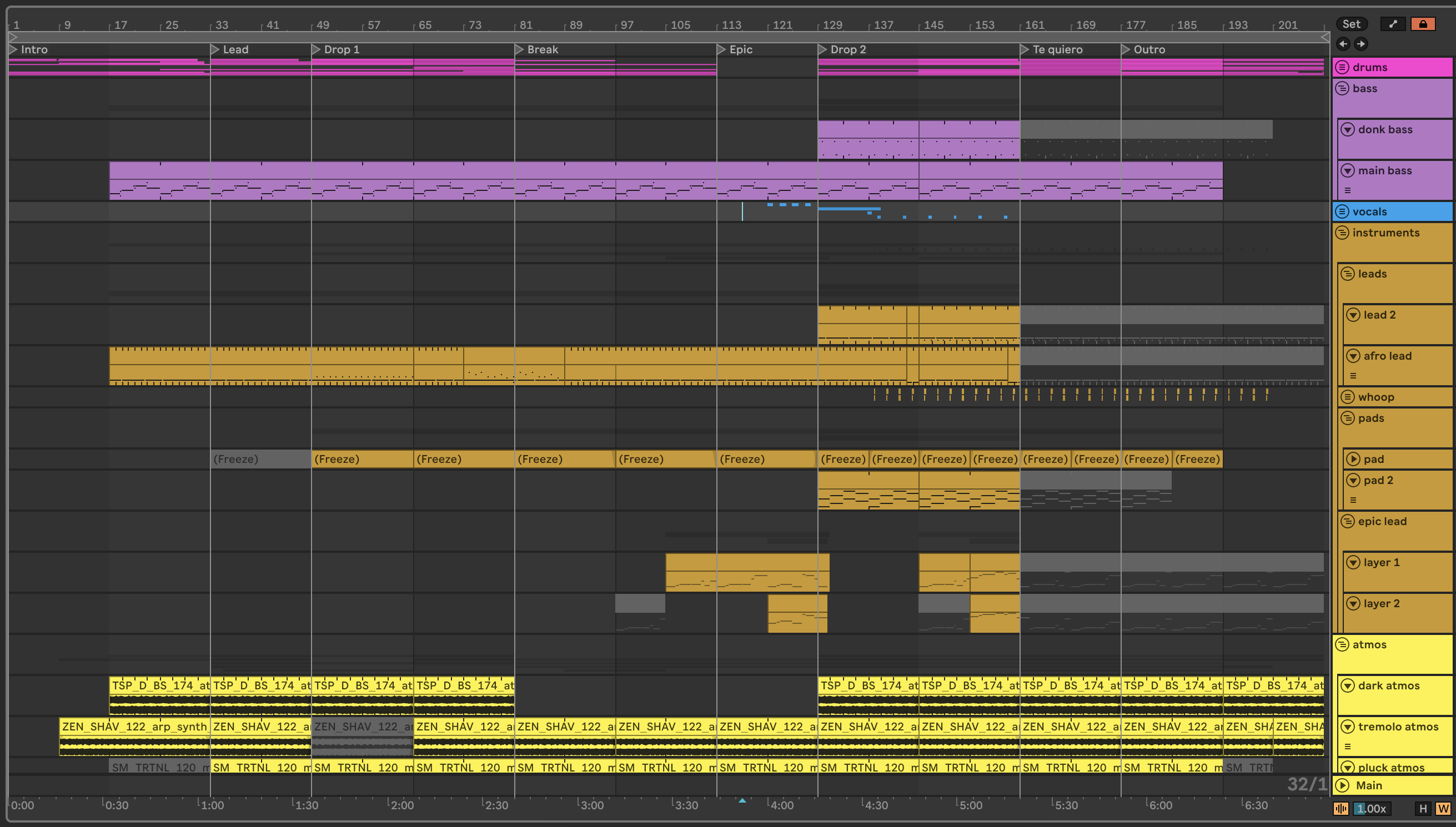The image size is (1456, 827).
Task: Toggle the H height optimize button
Action: [1423, 808]
